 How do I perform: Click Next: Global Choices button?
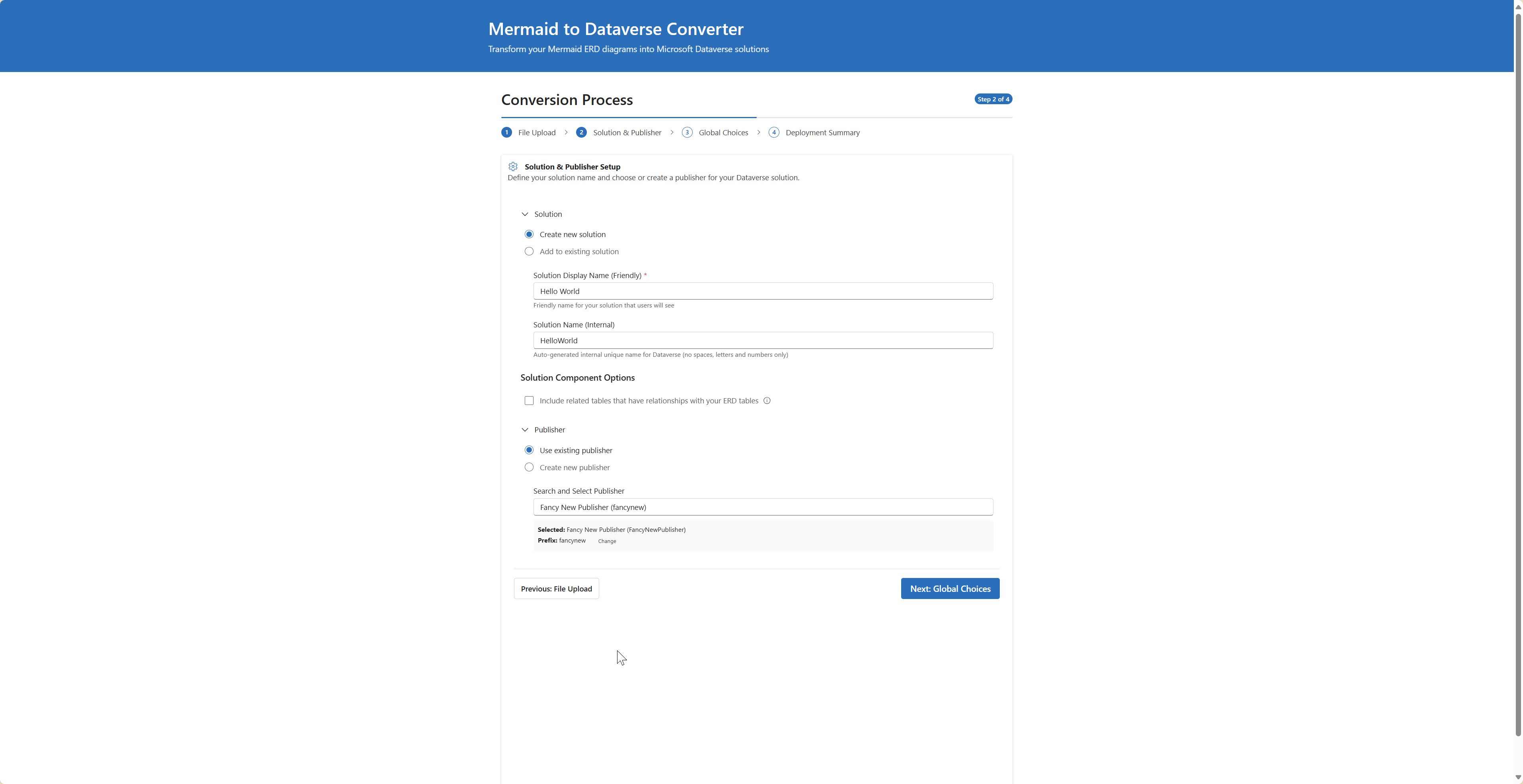(x=950, y=588)
